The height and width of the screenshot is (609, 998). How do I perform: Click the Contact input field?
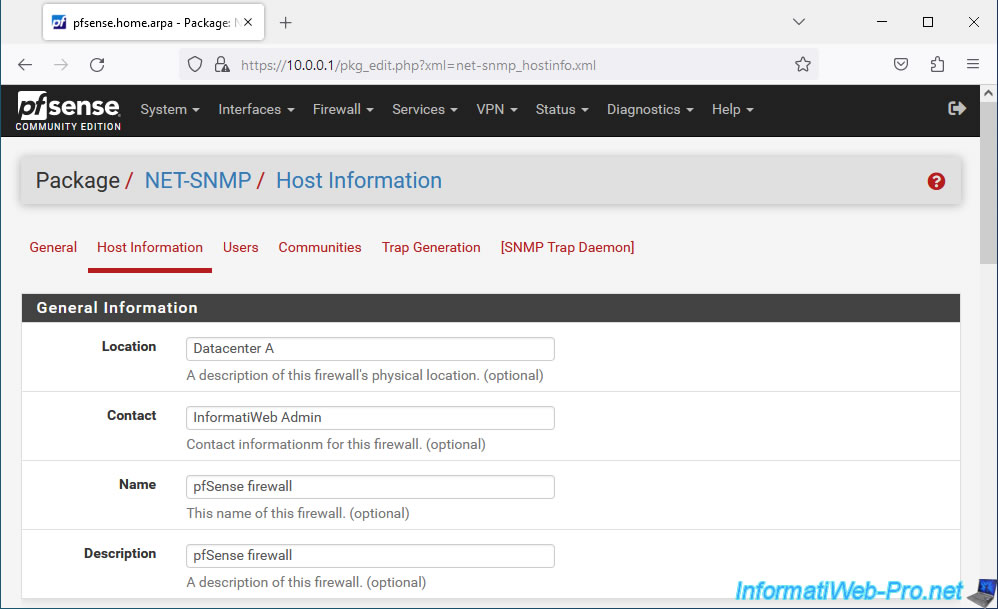pos(370,417)
